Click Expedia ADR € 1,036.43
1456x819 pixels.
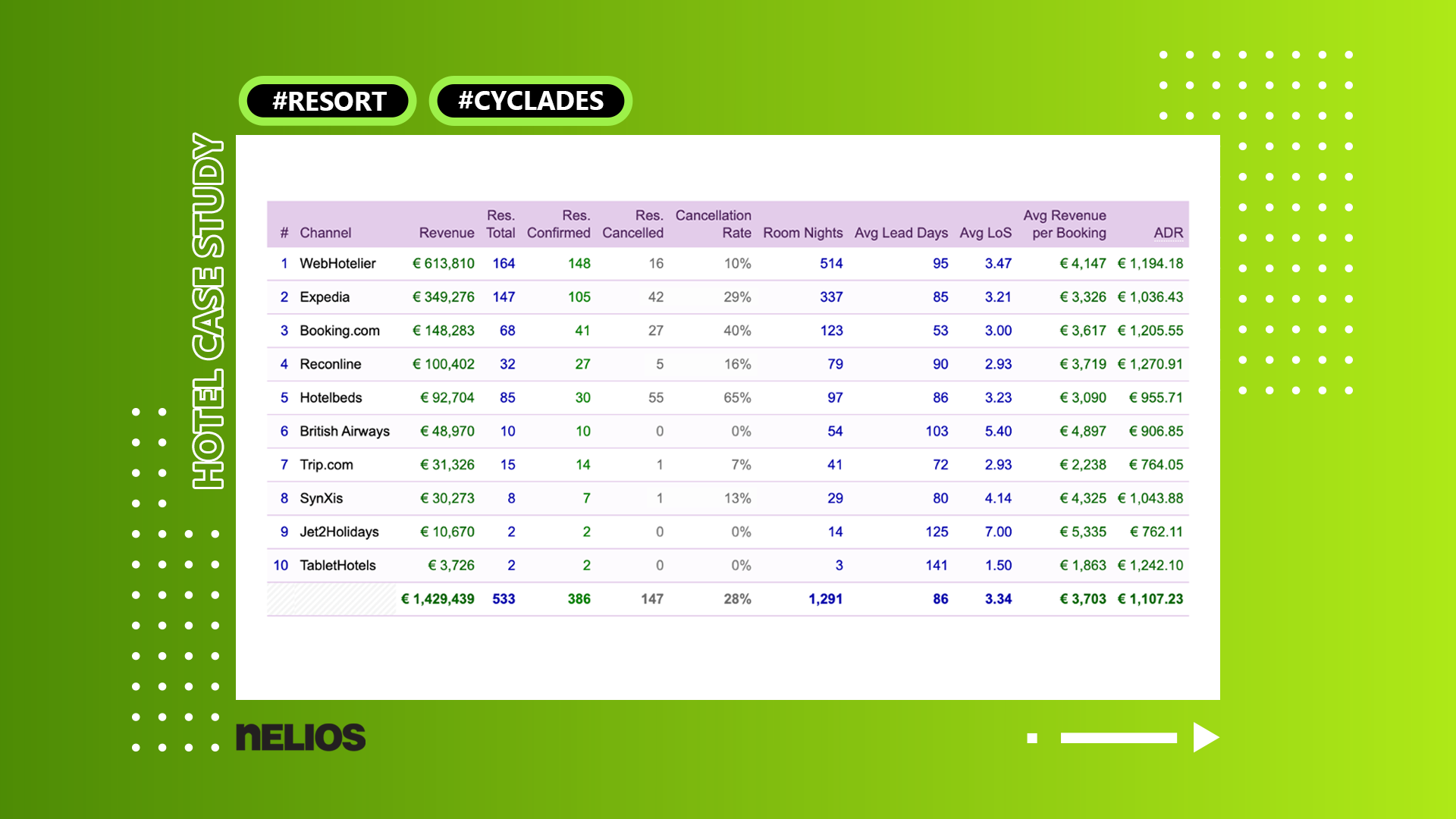1150,297
